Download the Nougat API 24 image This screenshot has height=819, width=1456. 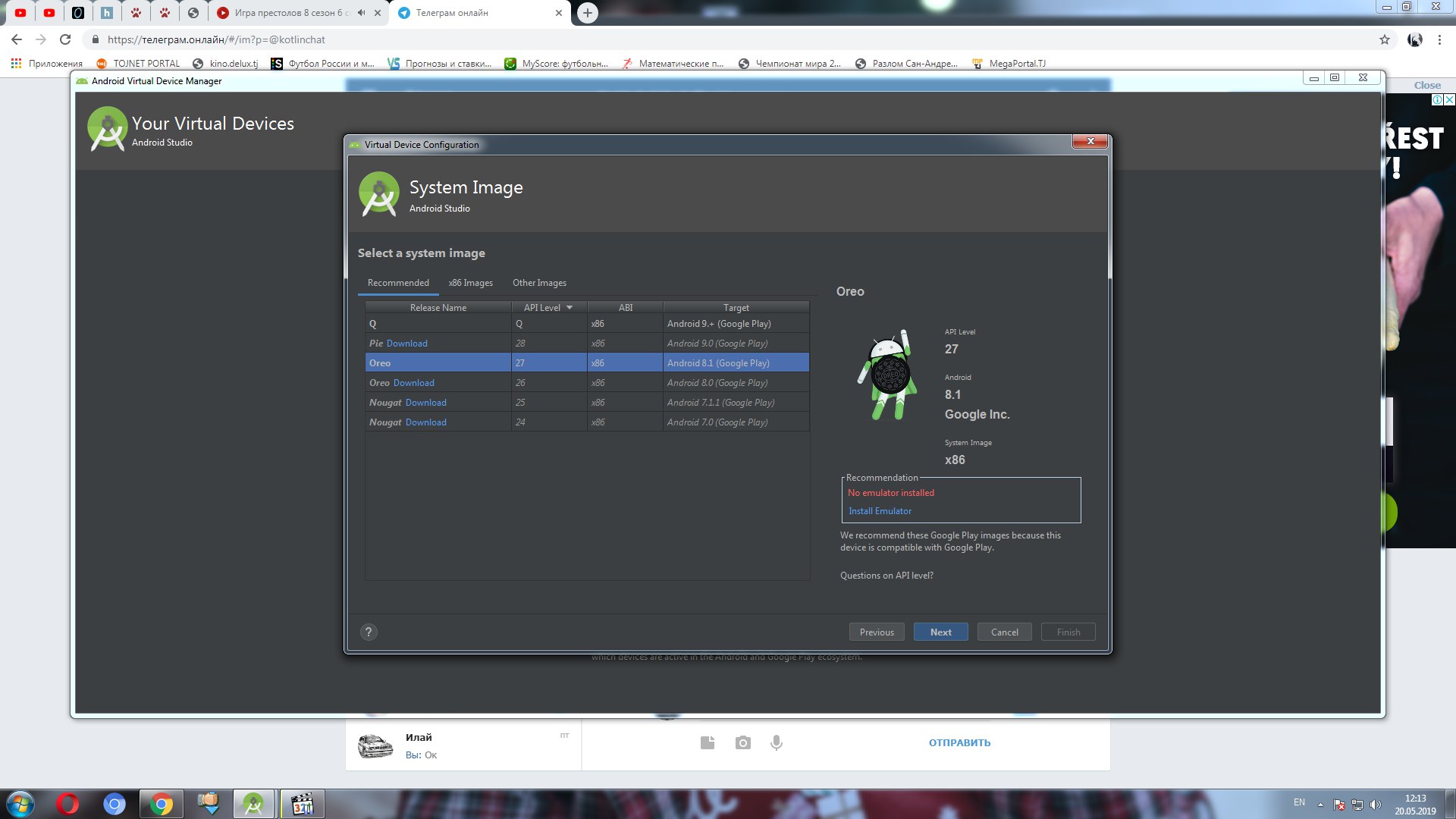click(x=426, y=422)
